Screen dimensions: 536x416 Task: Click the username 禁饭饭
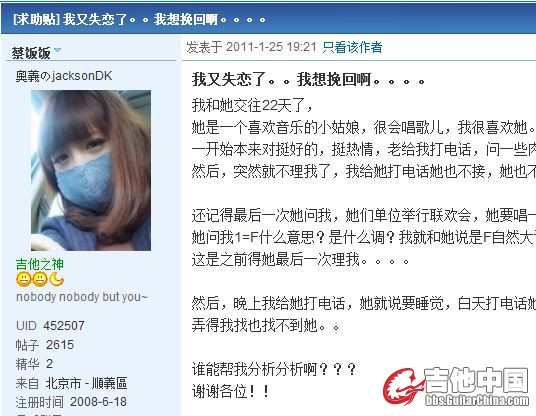pyautogui.click(x=31, y=53)
